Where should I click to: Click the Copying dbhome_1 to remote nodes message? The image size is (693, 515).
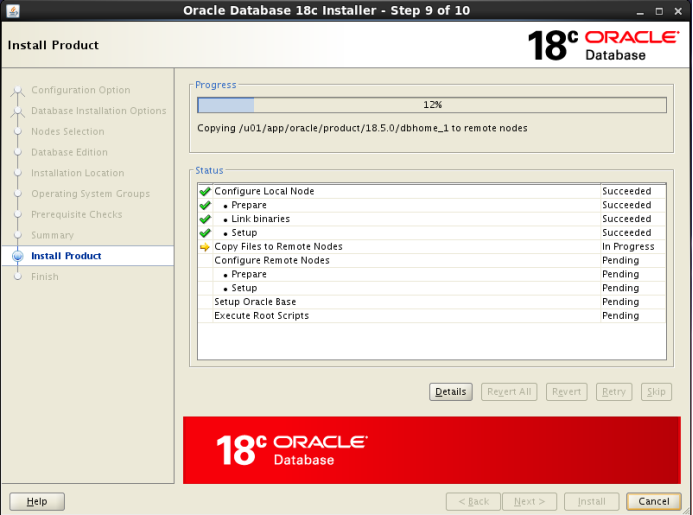pyautogui.click(x=362, y=128)
